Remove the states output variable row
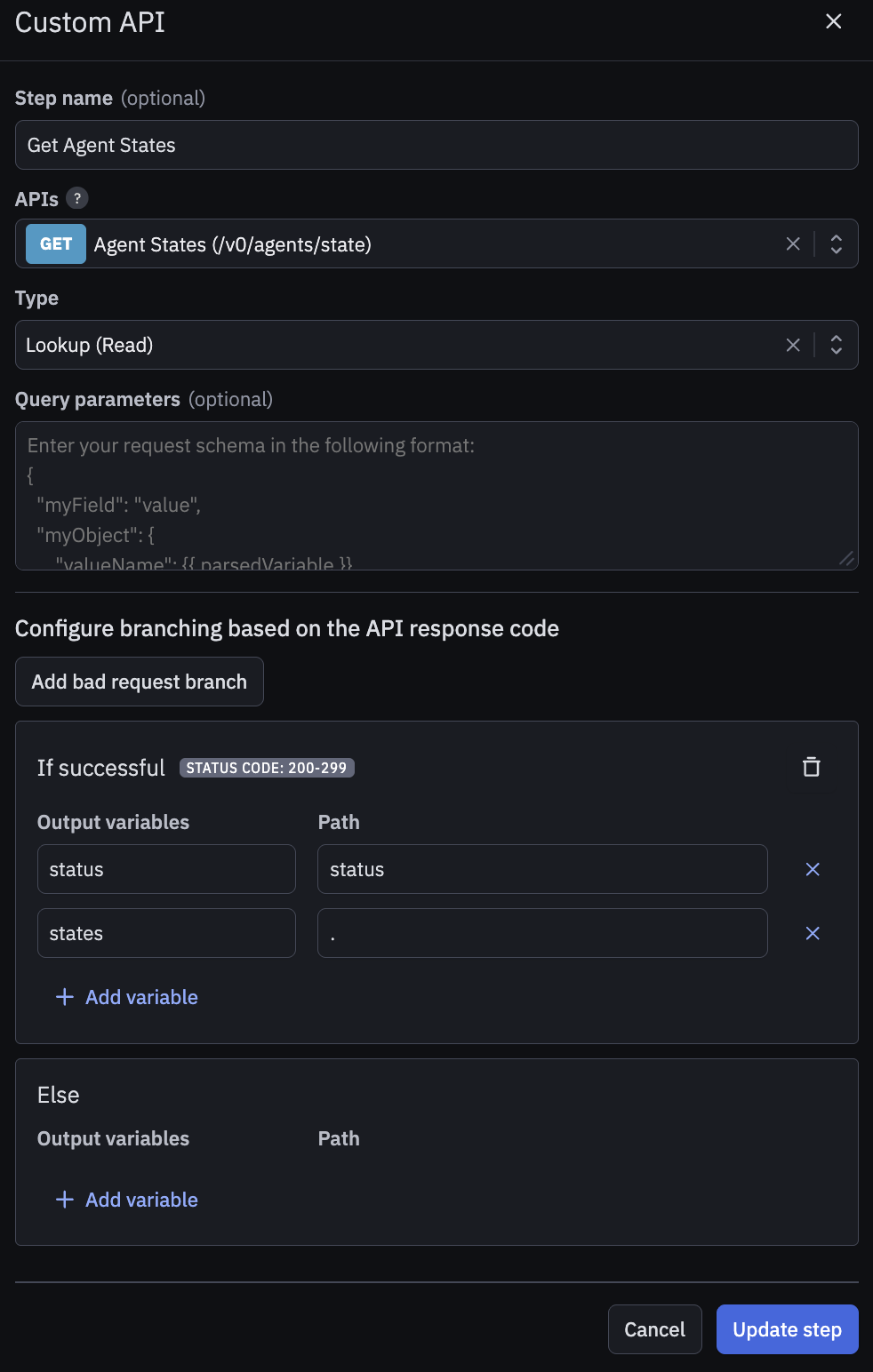The image size is (873, 1372). 812,933
